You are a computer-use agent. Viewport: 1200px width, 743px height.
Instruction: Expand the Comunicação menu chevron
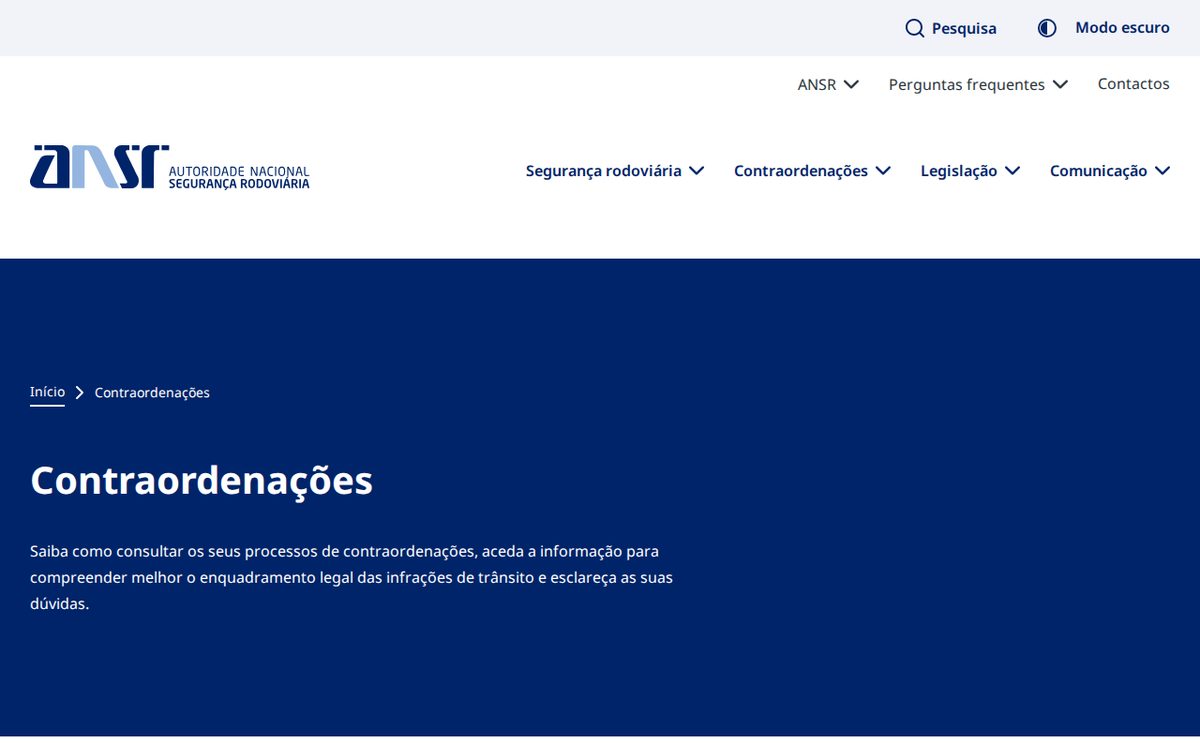pyautogui.click(x=1162, y=170)
